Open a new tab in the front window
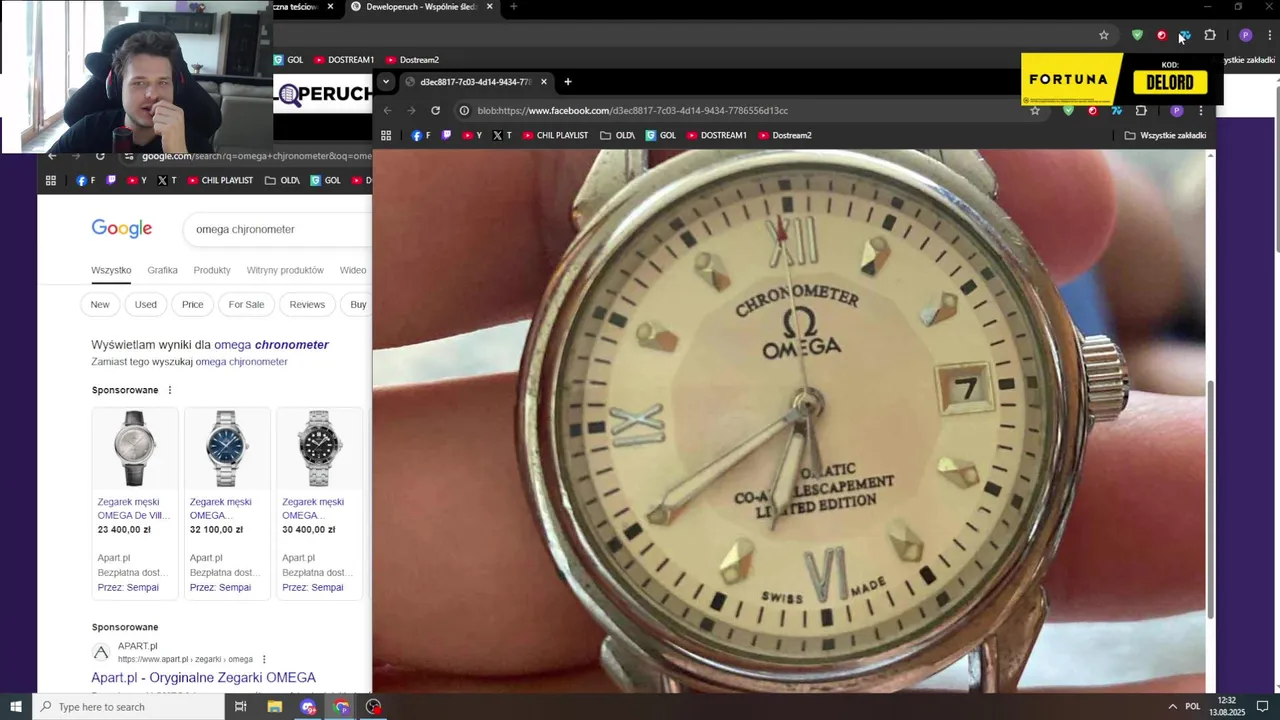Viewport: 1280px width, 720px height. (567, 82)
